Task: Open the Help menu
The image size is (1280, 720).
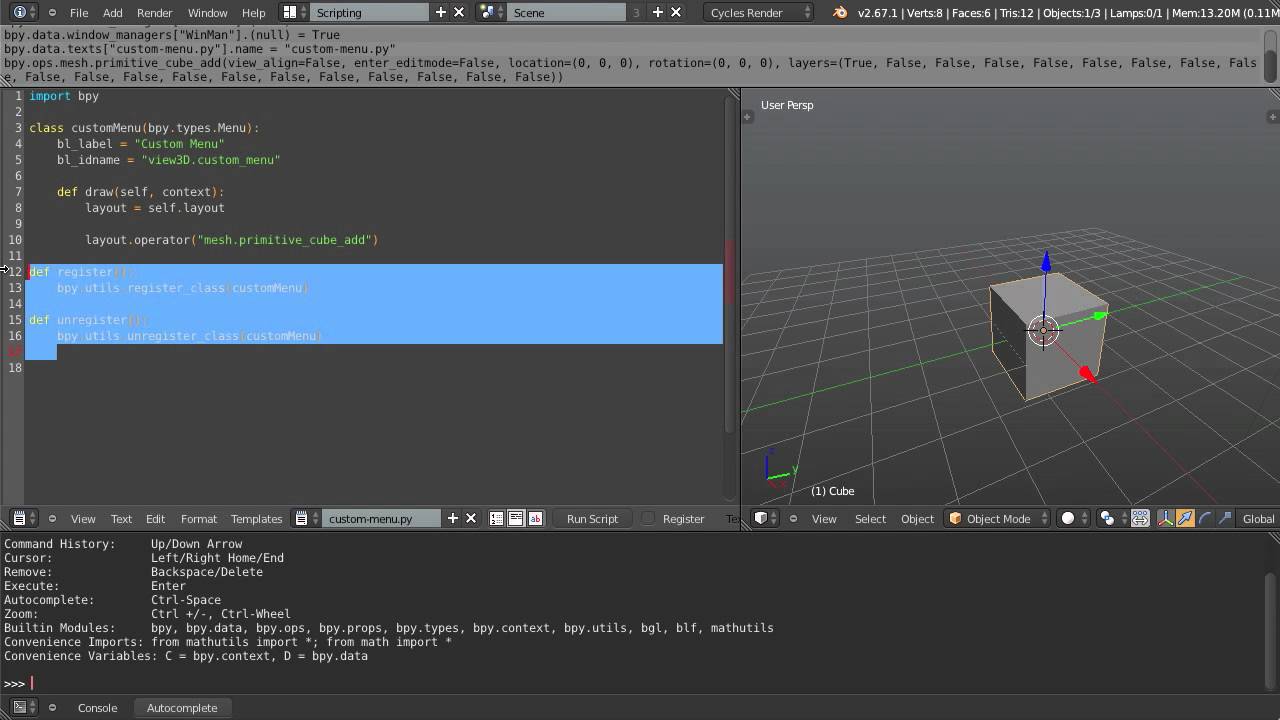Action: tap(254, 12)
